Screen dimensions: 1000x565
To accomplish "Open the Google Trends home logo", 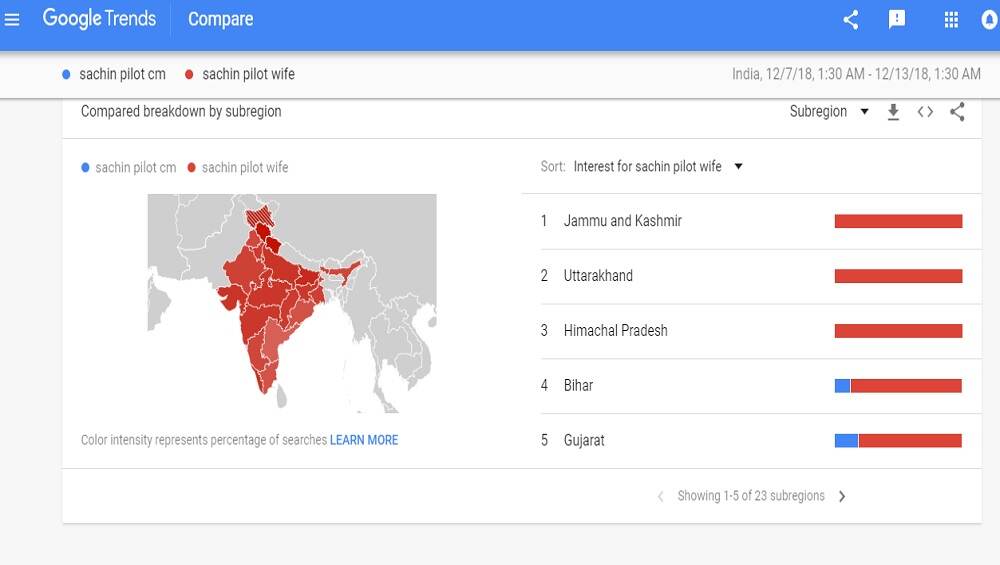I will 99,18.
